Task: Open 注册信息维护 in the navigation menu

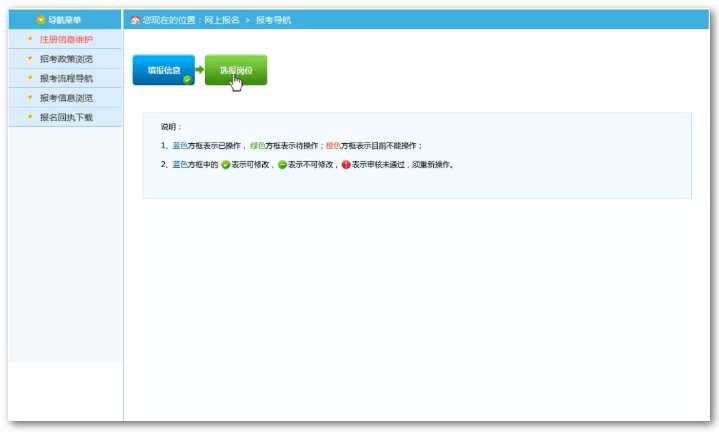Action: [66, 39]
